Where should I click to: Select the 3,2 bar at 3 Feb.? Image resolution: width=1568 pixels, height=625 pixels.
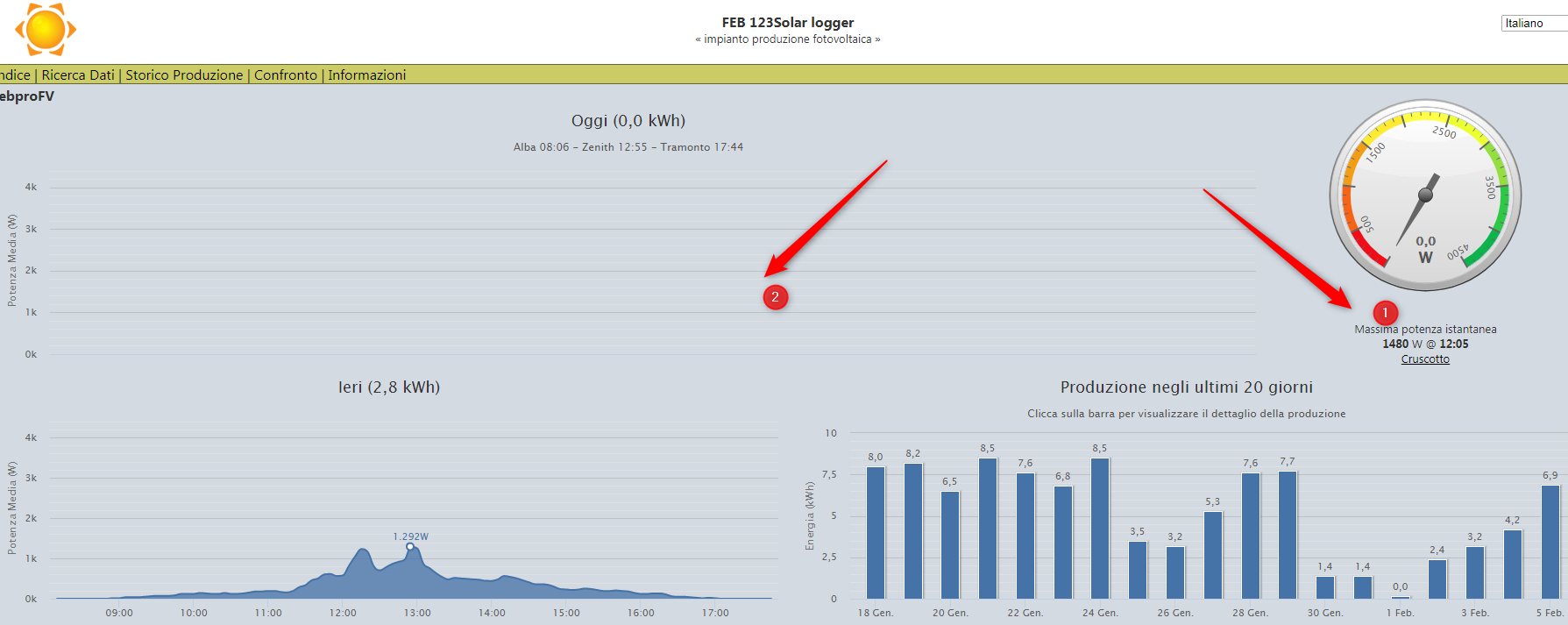point(1475,572)
